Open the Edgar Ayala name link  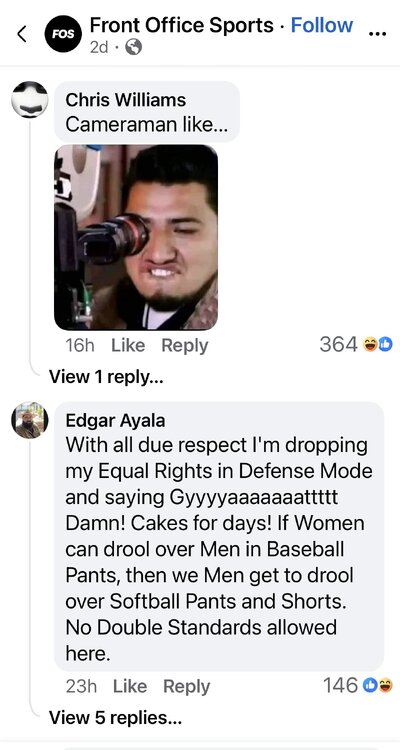(115, 420)
